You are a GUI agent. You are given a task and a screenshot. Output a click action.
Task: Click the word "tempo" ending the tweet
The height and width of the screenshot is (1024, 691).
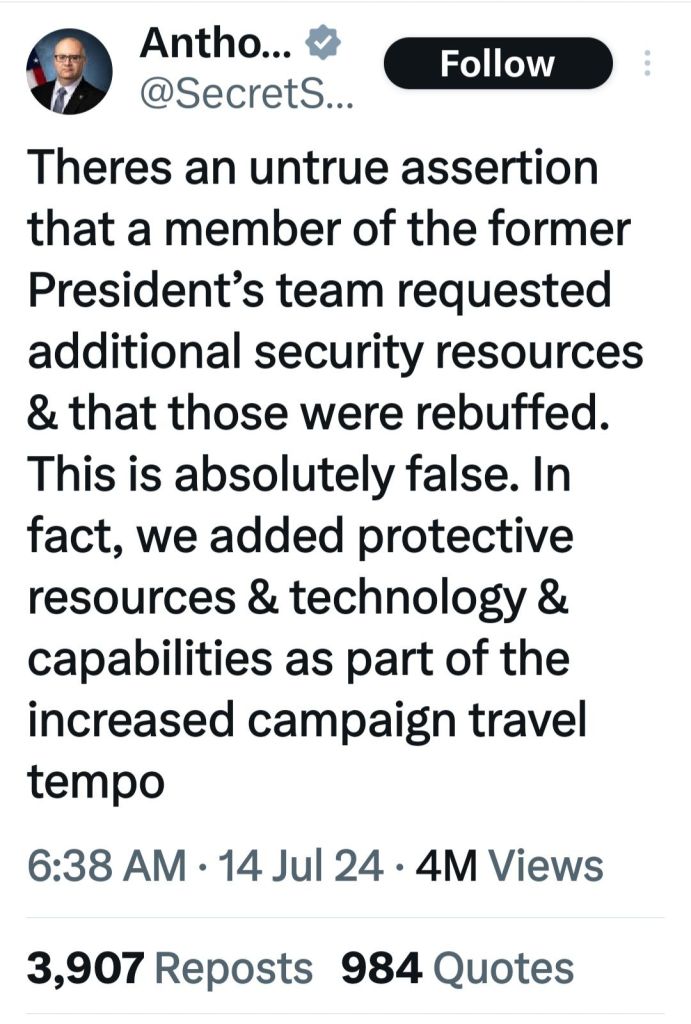[96, 781]
